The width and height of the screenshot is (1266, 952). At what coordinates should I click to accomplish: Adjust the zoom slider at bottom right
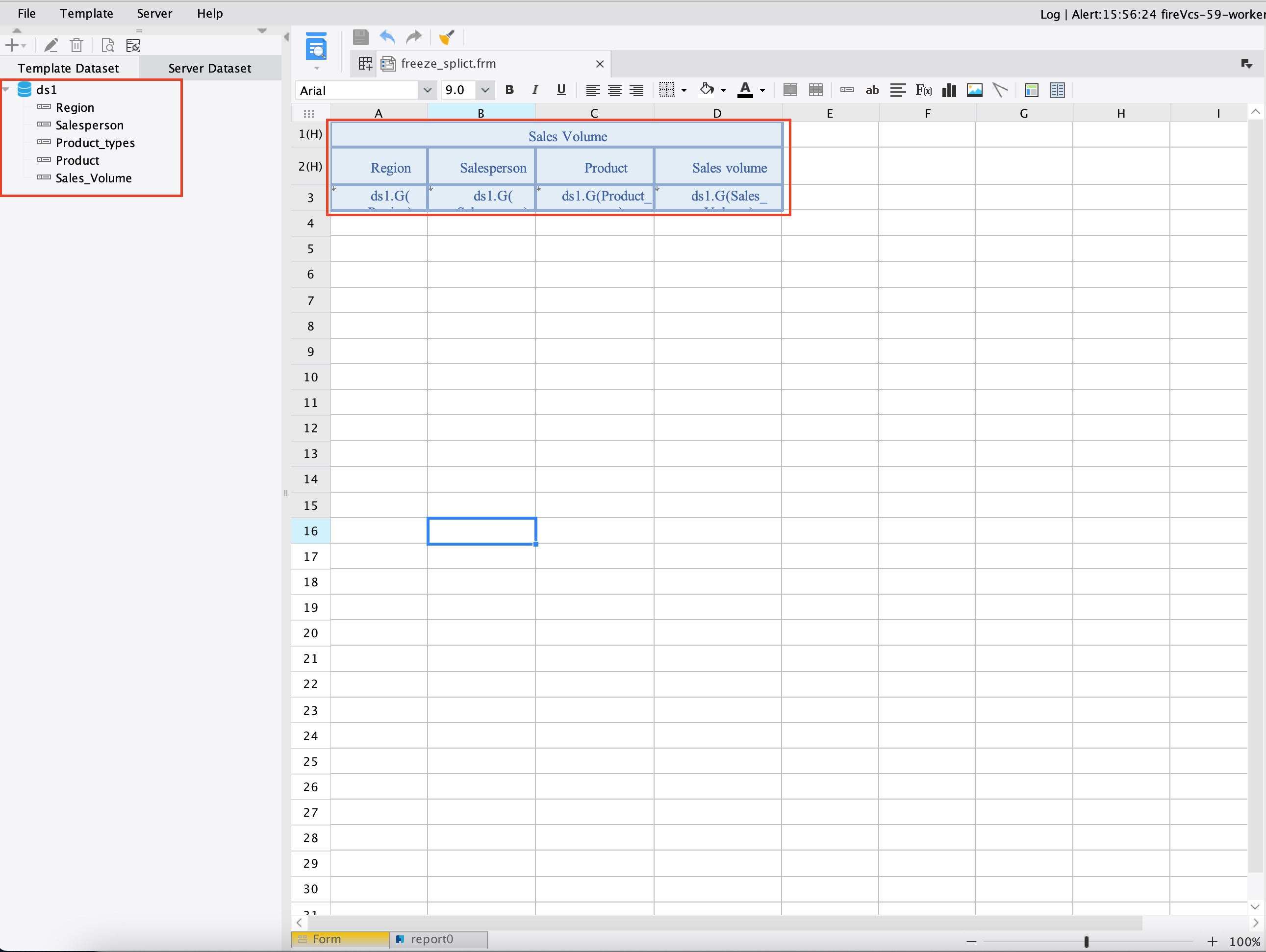(x=1087, y=942)
